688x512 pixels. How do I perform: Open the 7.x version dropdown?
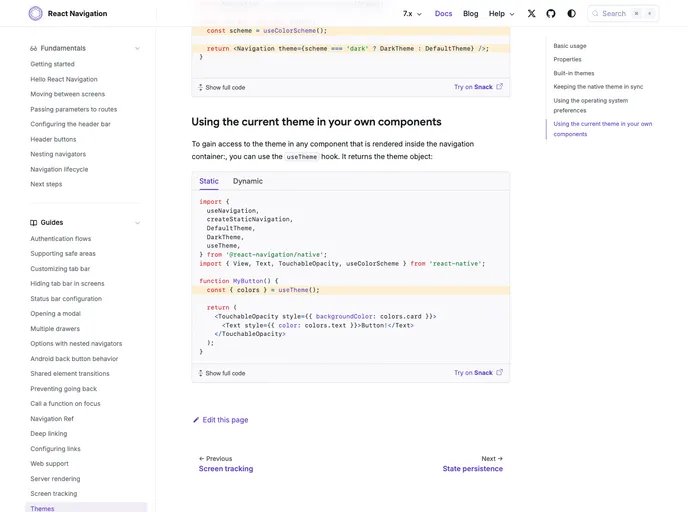click(412, 14)
